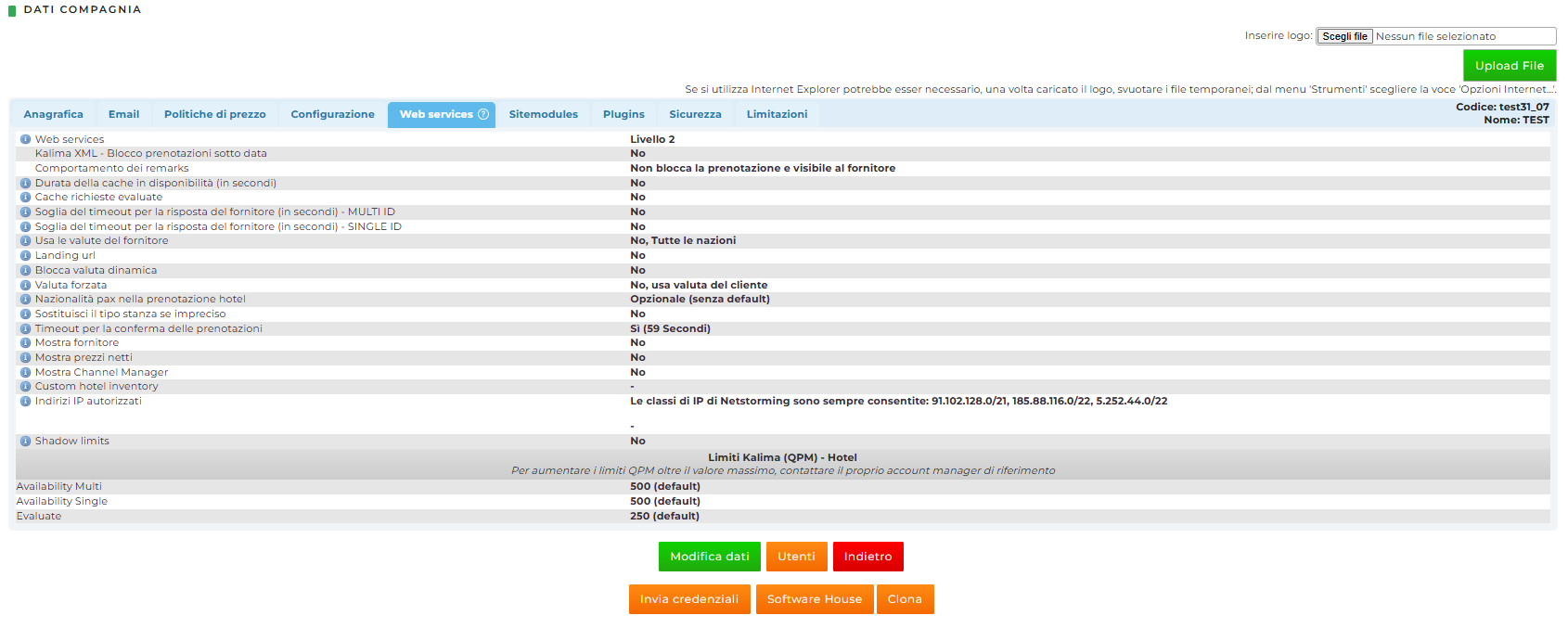Click the Scegli file button
The height and width of the screenshot is (641, 1568).
pyautogui.click(x=1344, y=36)
